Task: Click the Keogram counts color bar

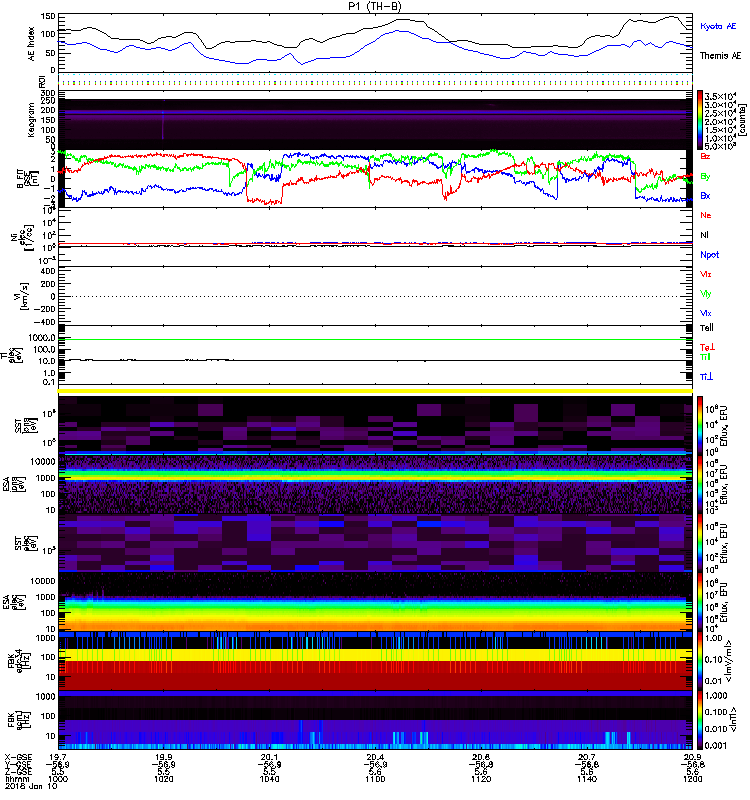Action: pyautogui.click(x=700, y=120)
